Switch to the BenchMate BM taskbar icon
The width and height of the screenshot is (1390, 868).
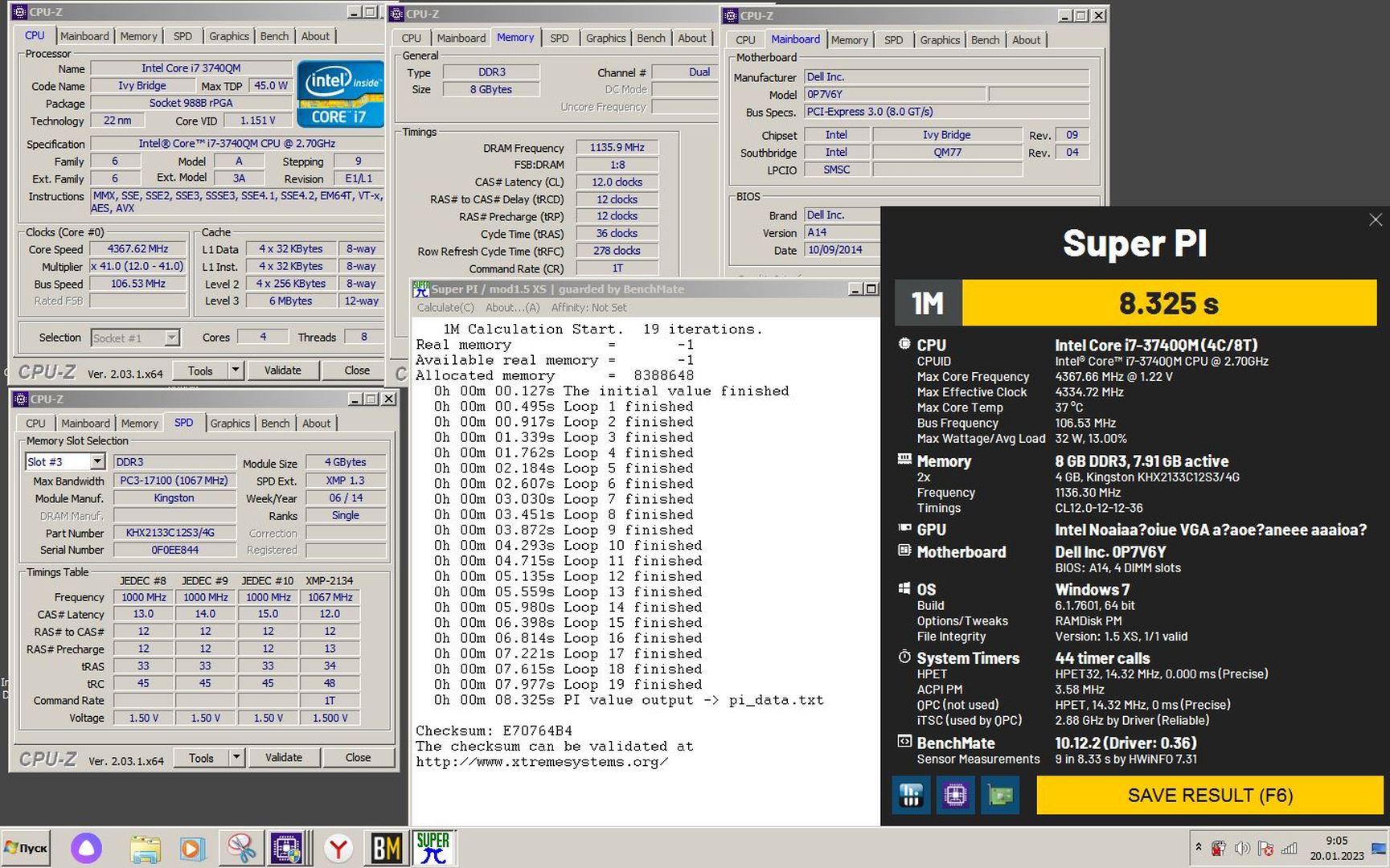coord(387,849)
